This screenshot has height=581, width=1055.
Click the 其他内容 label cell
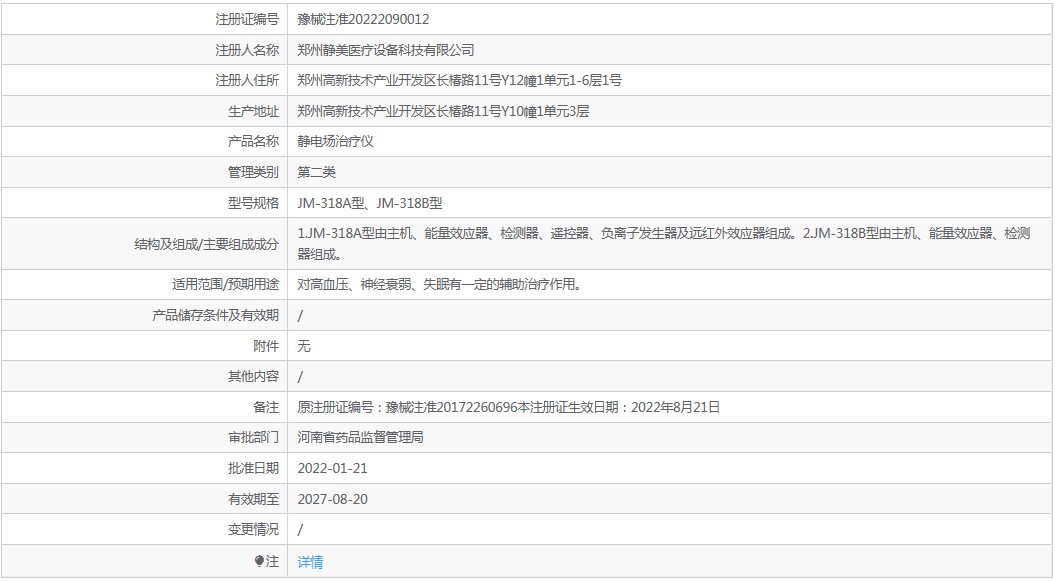[x=144, y=377]
